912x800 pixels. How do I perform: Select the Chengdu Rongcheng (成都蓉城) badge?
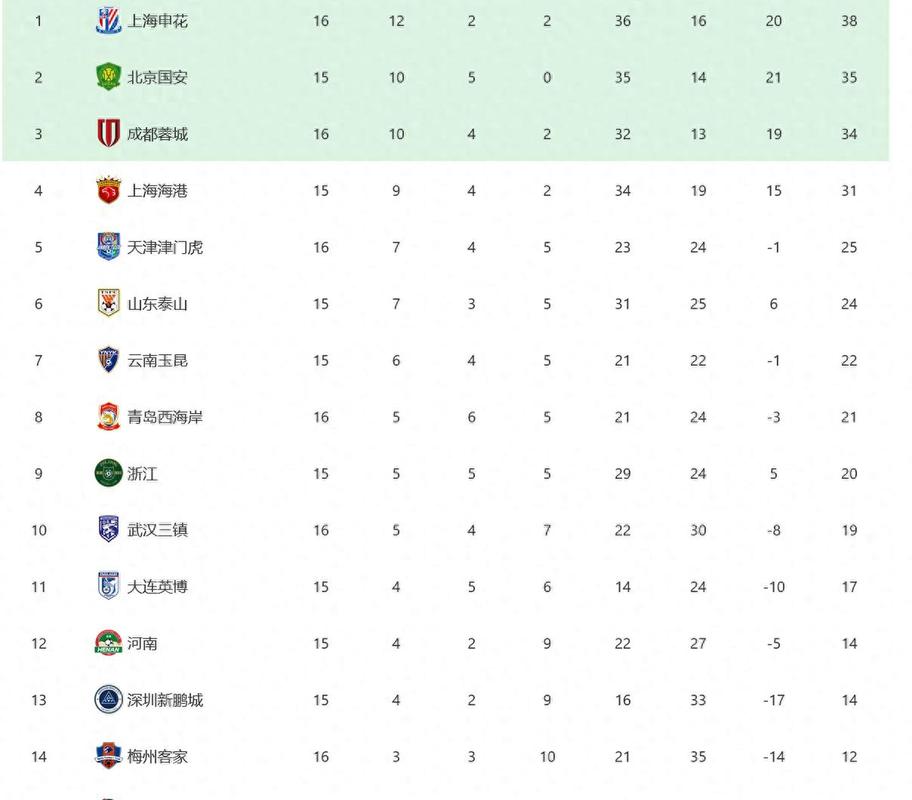point(108,133)
